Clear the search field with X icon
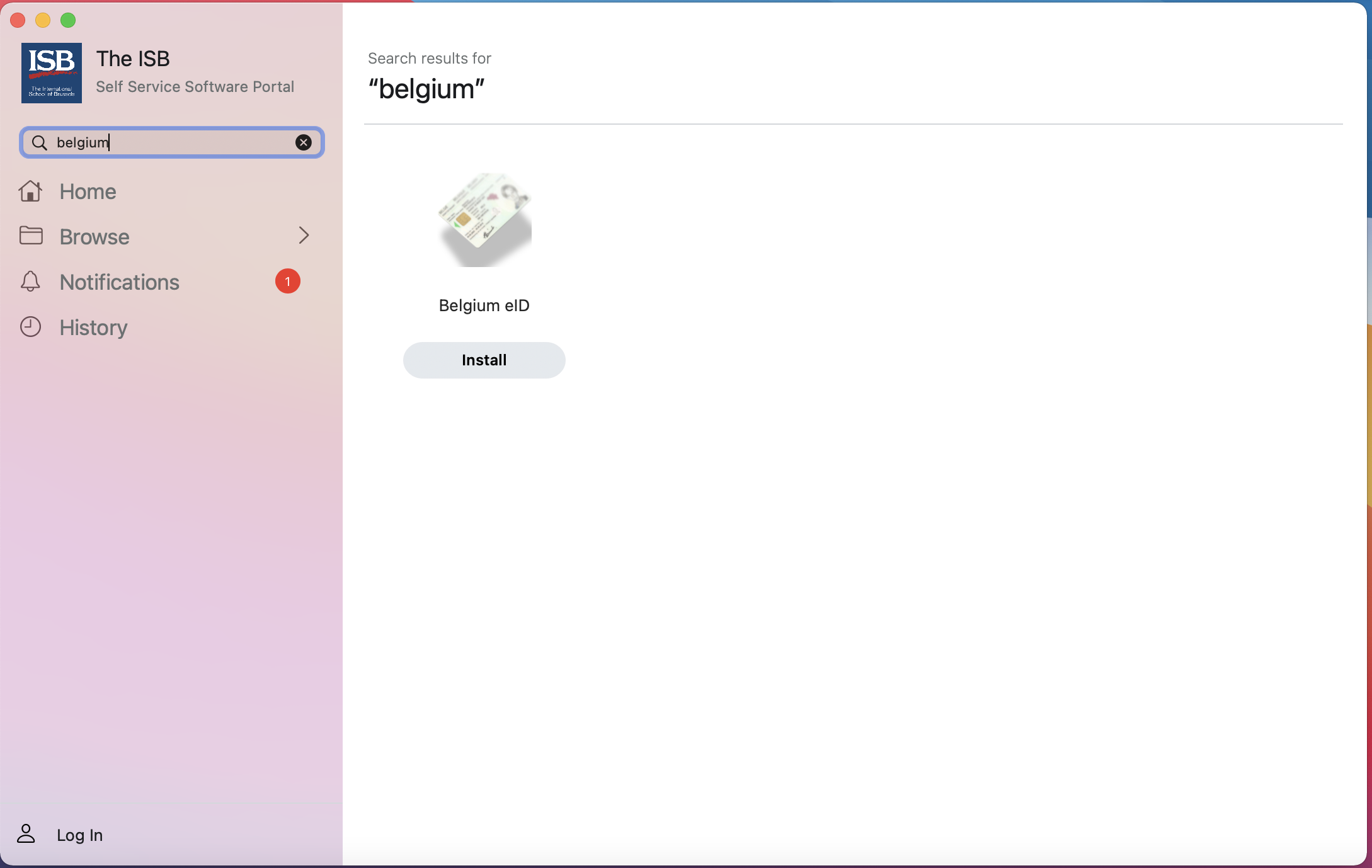Image resolution: width=1372 pixels, height=868 pixels. click(303, 143)
